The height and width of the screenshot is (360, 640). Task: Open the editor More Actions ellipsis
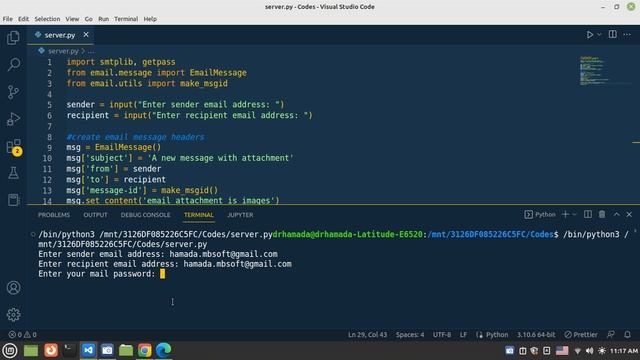click(627, 35)
